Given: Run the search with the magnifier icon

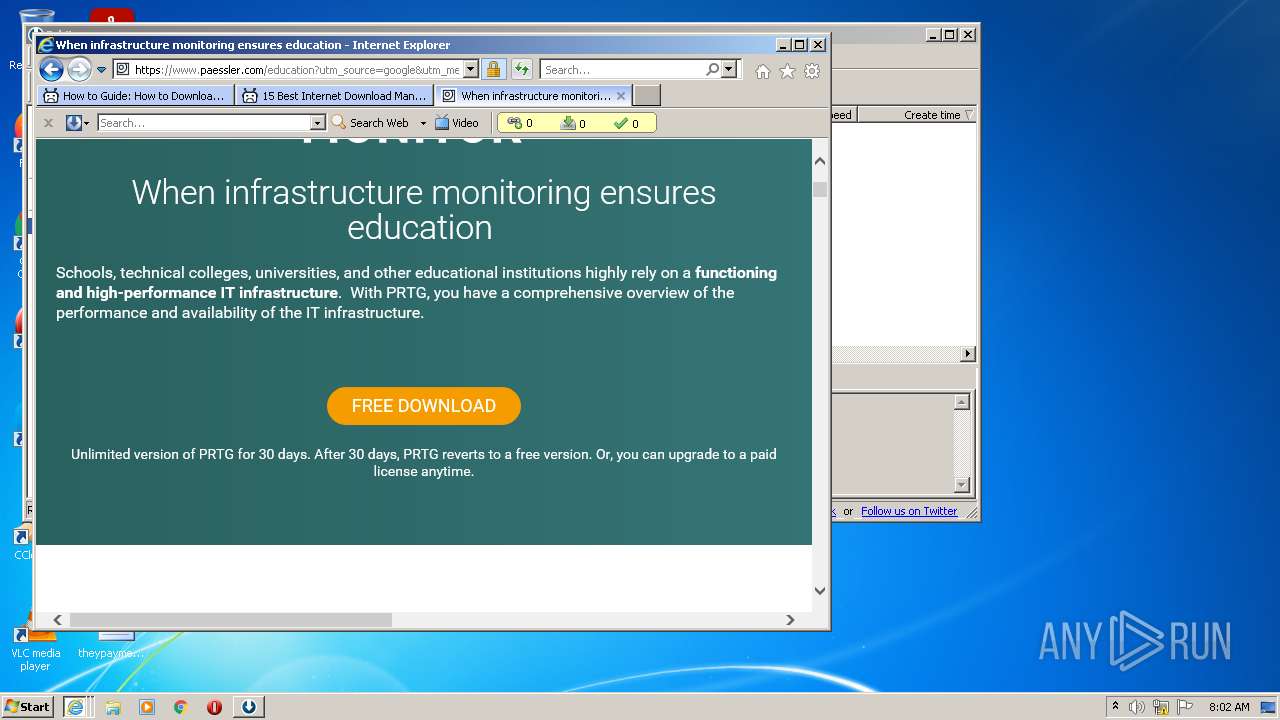Looking at the screenshot, I should point(712,70).
